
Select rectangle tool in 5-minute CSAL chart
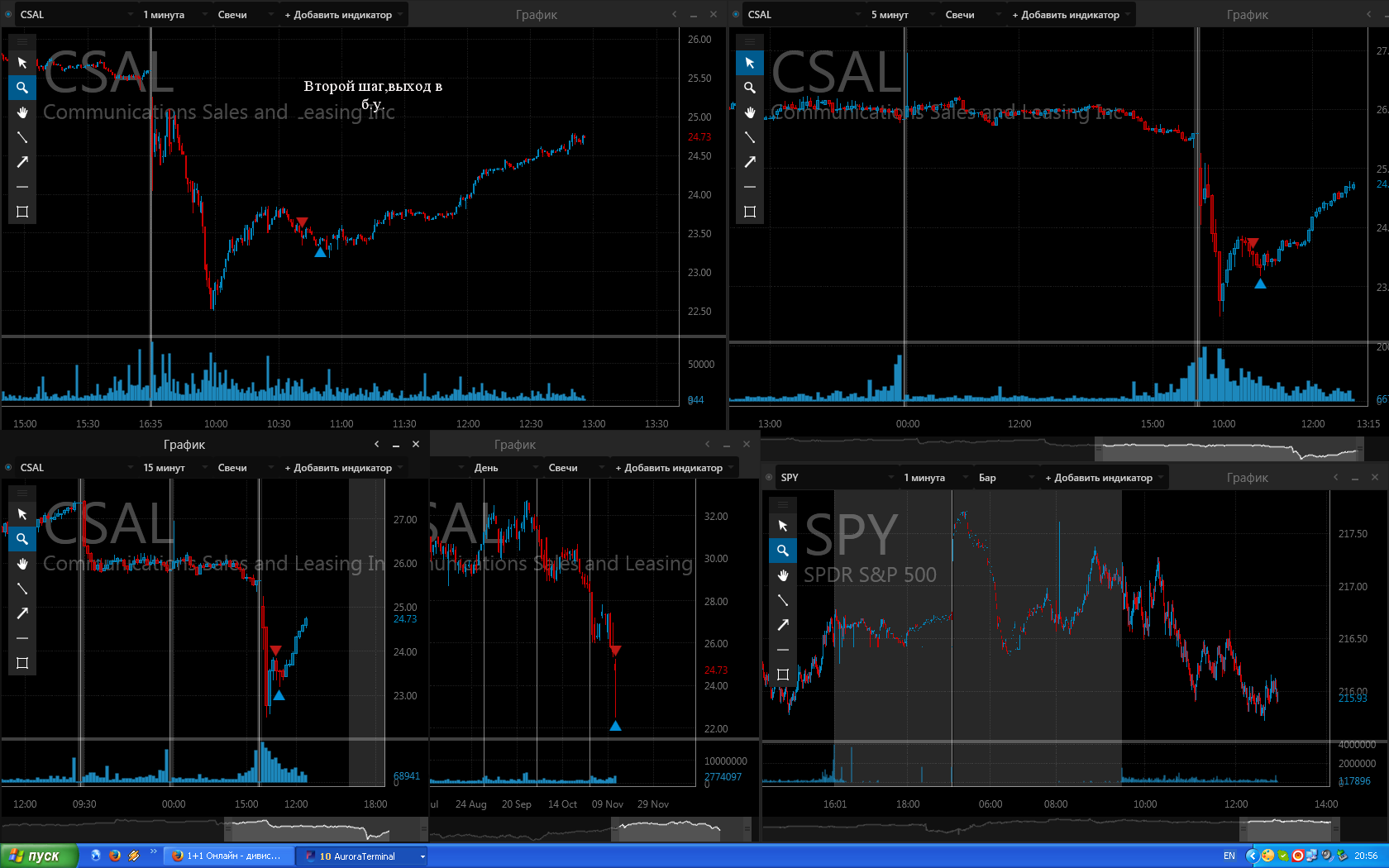[x=750, y=212]
